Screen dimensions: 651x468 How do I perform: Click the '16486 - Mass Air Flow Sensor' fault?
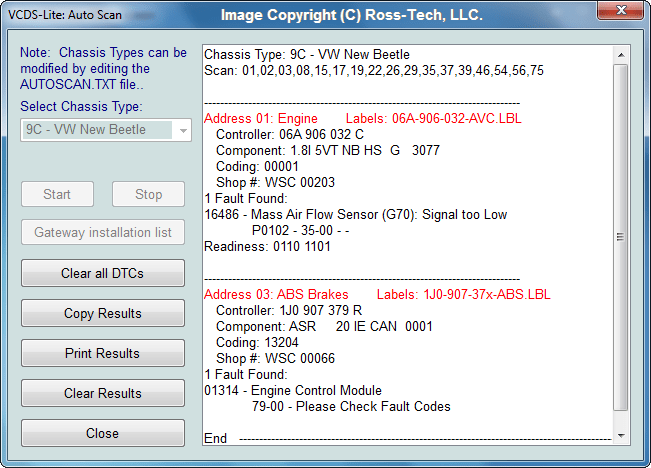pyautogui.click(x=355, y=215)
